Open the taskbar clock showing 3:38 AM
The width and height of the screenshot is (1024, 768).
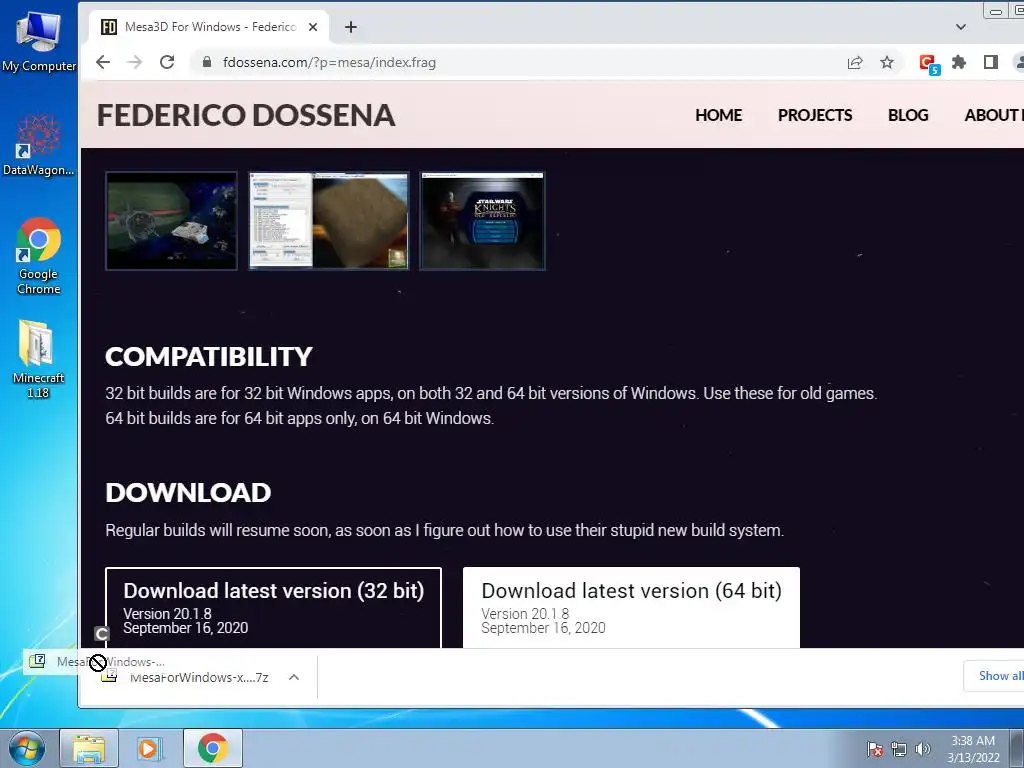[x=973, y=749]
